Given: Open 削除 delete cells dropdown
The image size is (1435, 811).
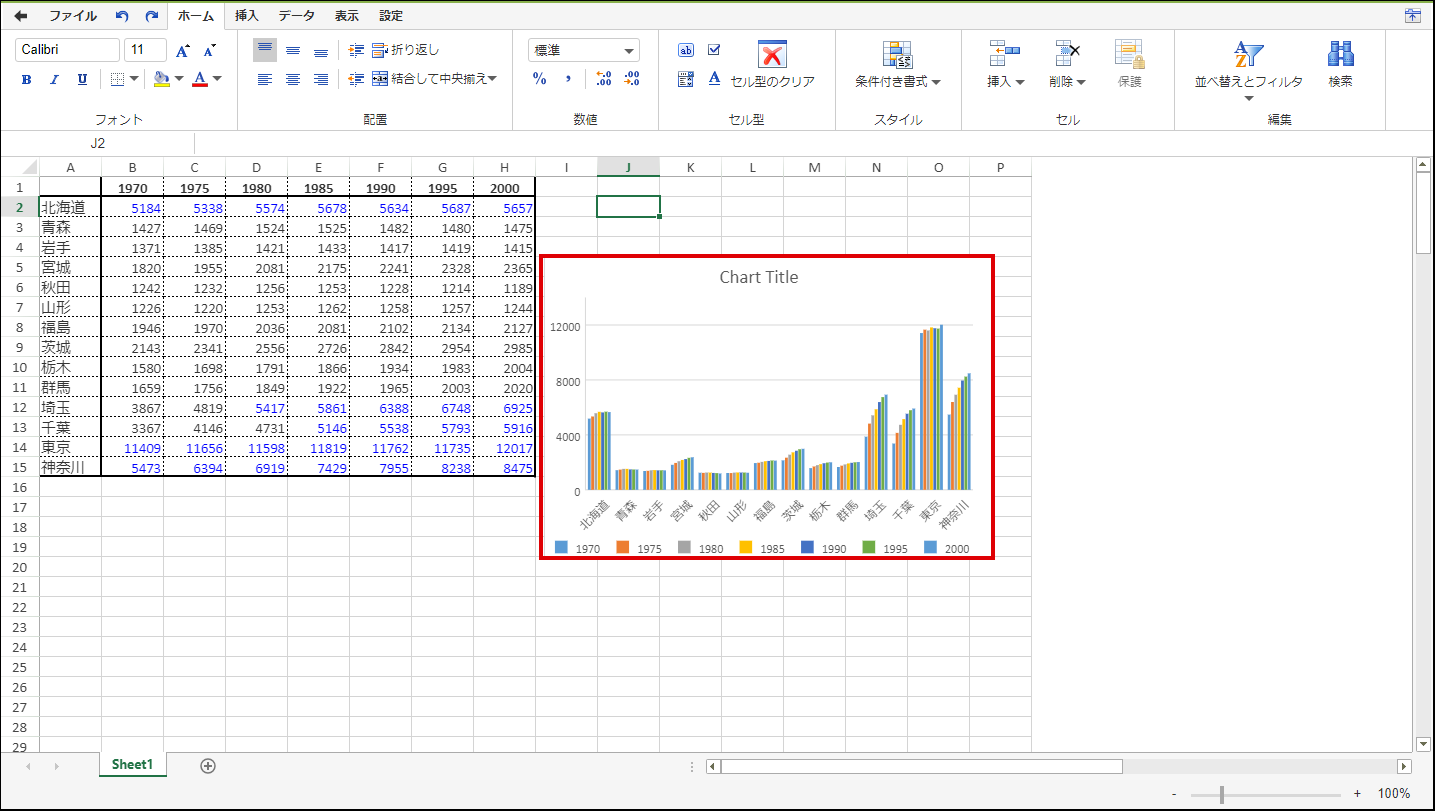Looking at the screenshot, I should 1067,65.
